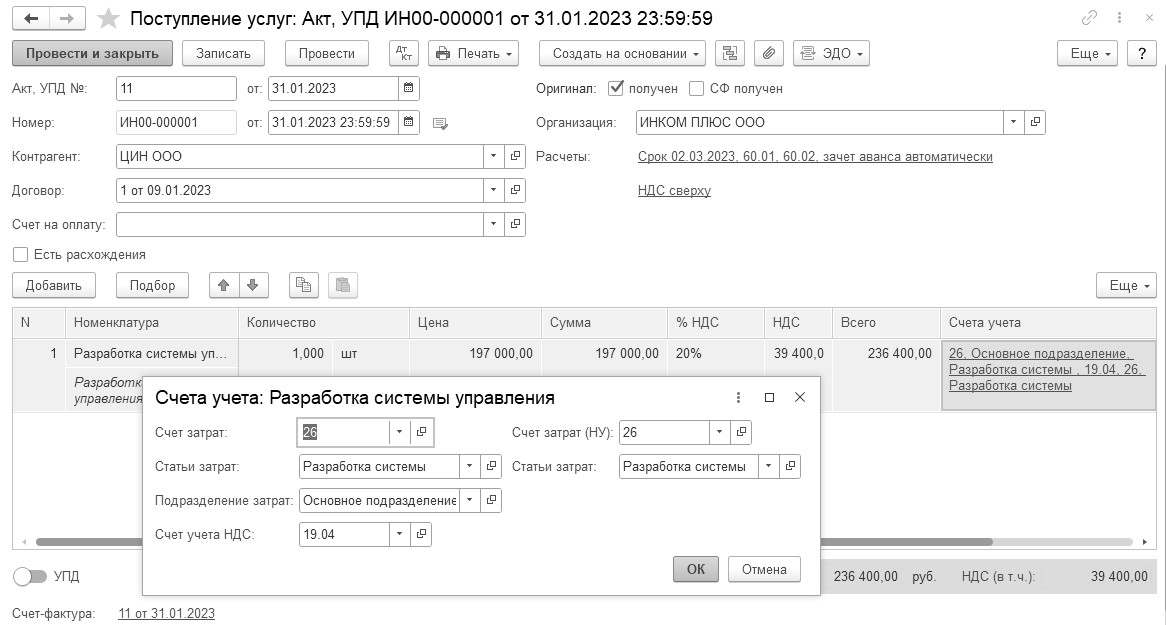Click Счета учета cell link in table
This screenshot has height=625, width=1166.
click(x=1047, y=370)
